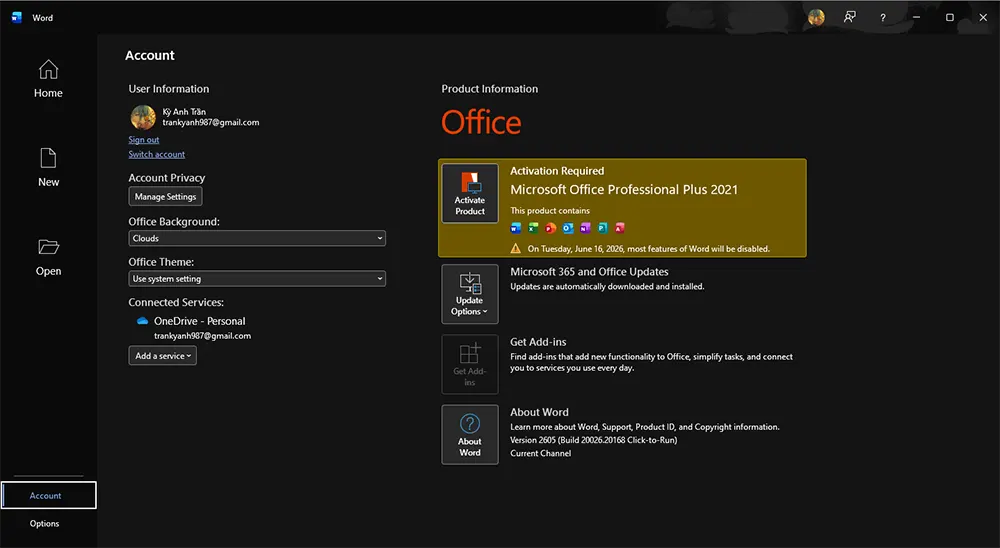The width and height of the screenshot is (1000, 548).
Task: Open the Add a service menu
Action: (163, 356)
